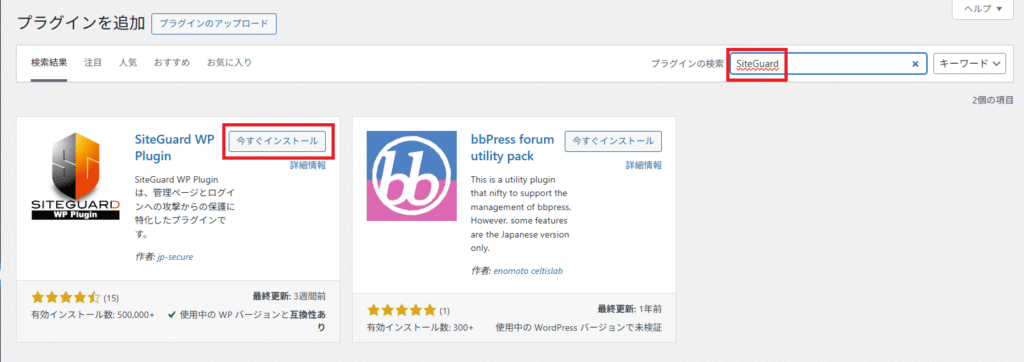Click the SiteGuard shield plugin icon
1024x362 pixels.
point(75,176)
